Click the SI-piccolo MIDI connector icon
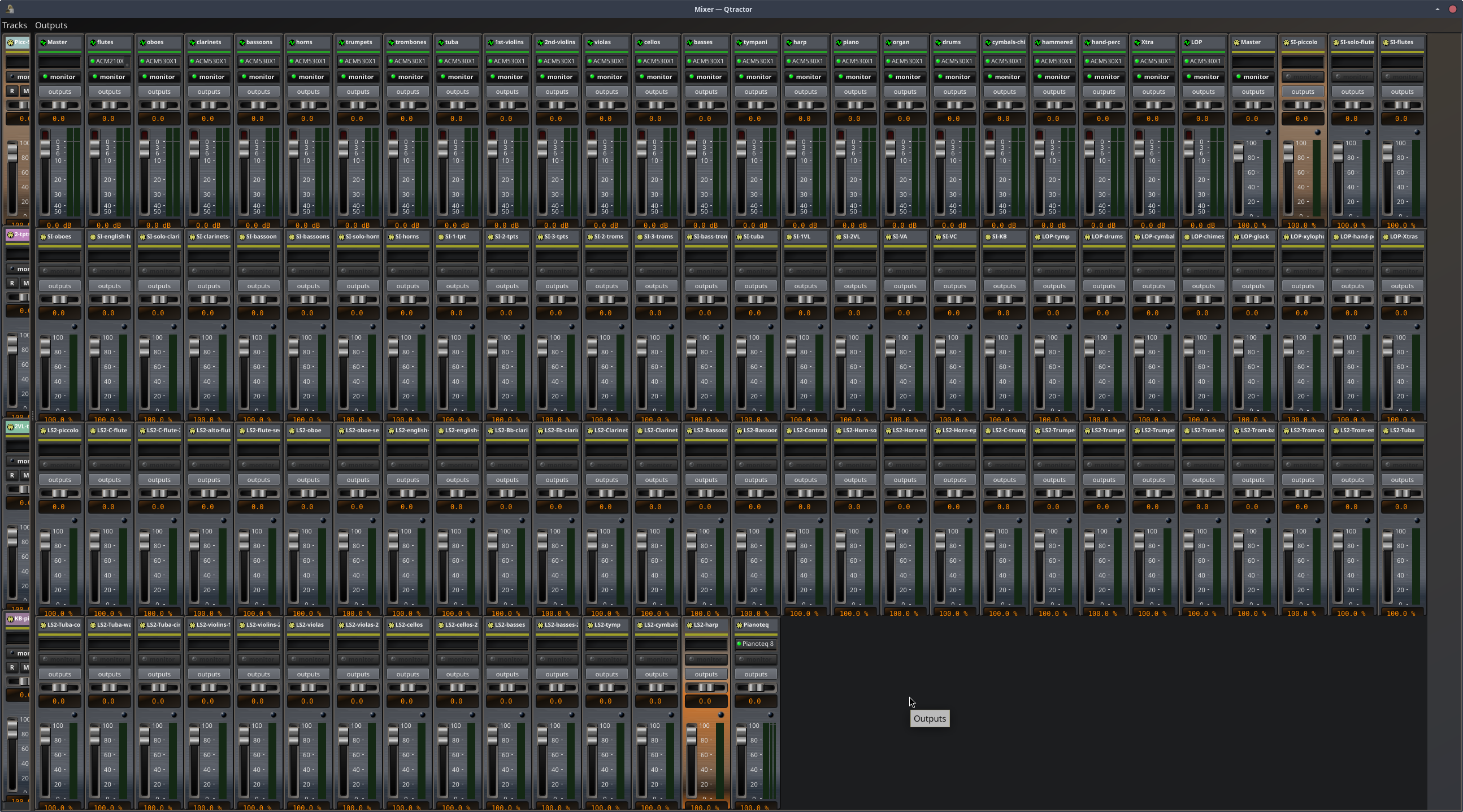1463x812 pixels. [x=1286, y=42]
